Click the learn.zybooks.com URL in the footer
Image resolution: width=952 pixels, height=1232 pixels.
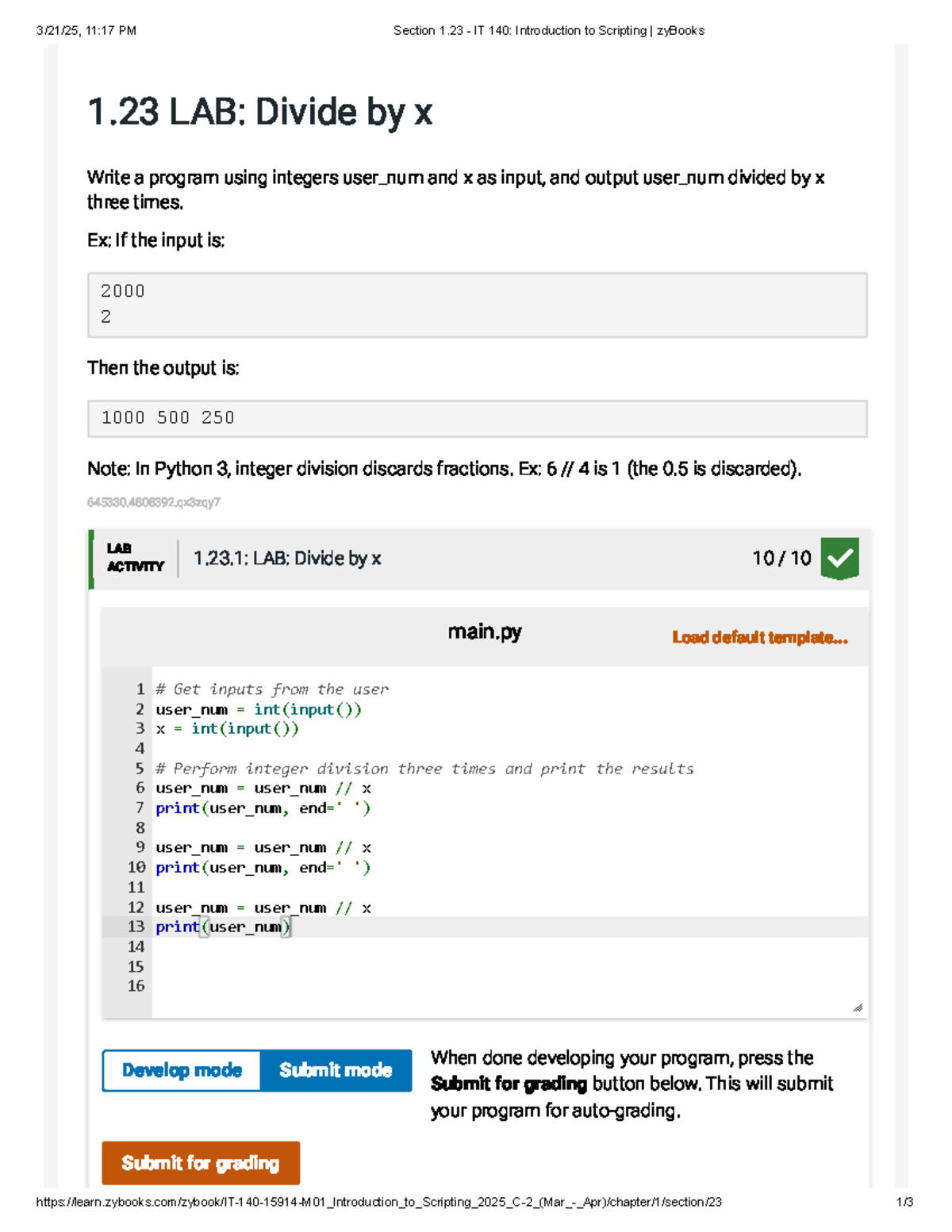point(378,1202)
